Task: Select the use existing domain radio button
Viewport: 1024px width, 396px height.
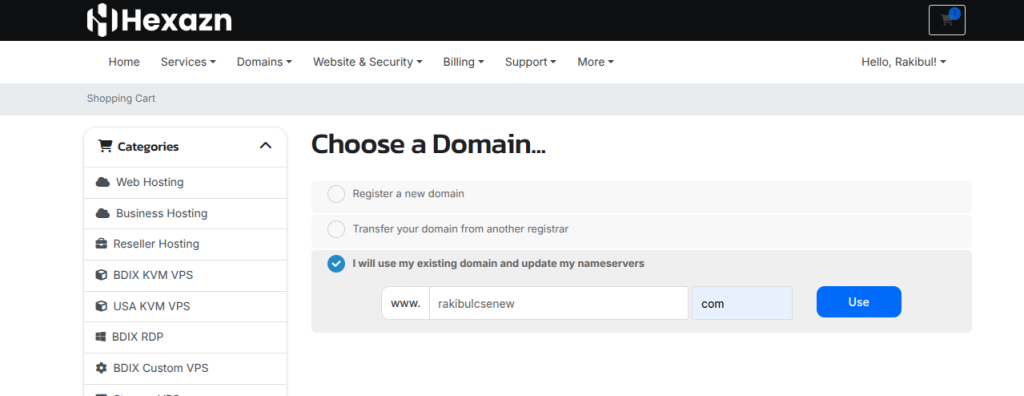Action: pos(336,264)
